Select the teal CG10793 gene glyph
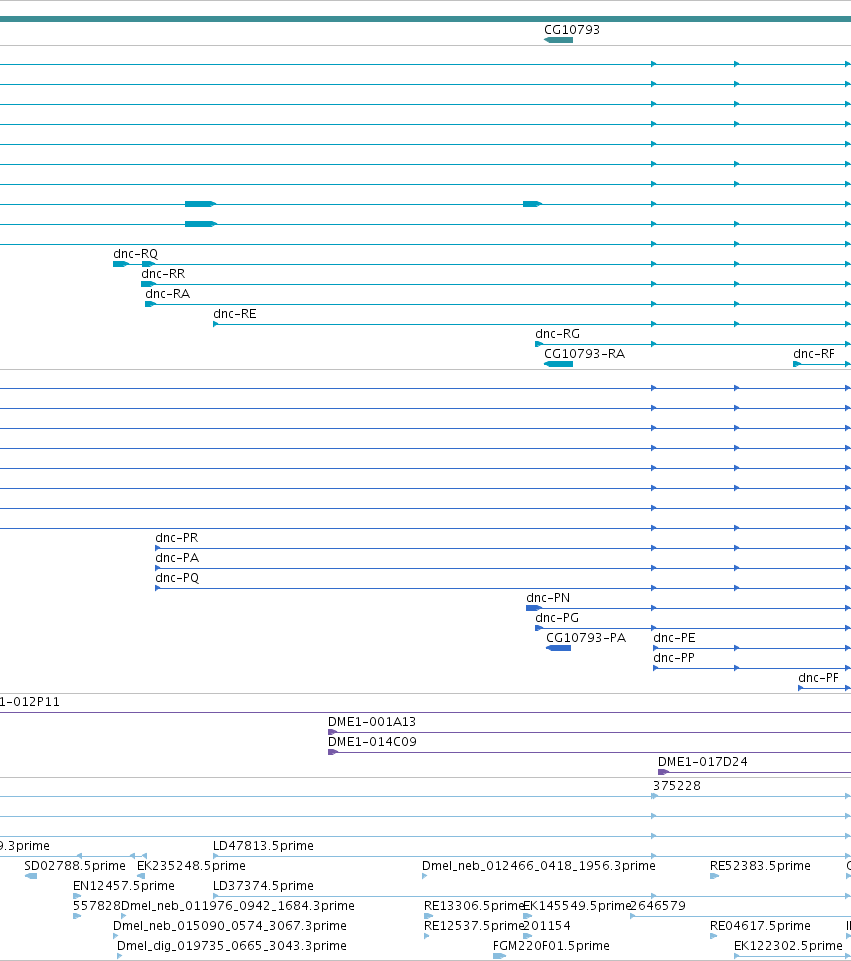 [x=558, y=40]
